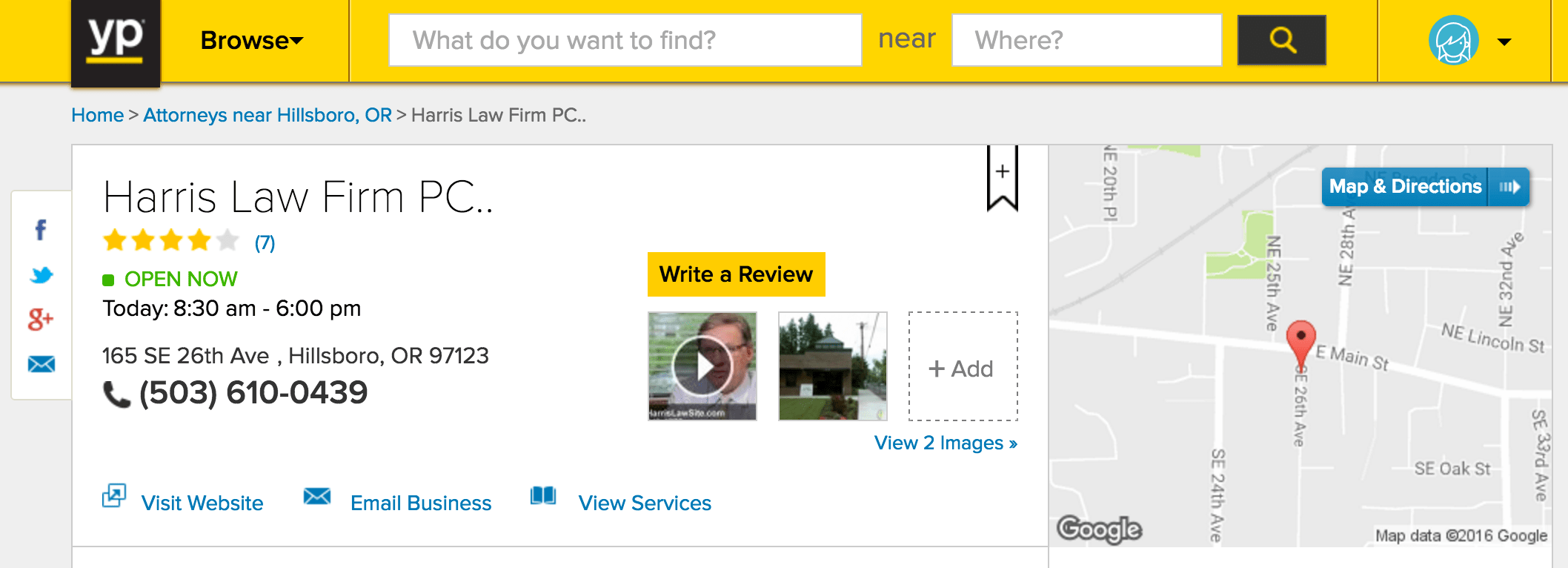The height and width of the screenshot is (568, 1568).
Task: Click the View Services book icon
Action: click(x=543, y=495)
